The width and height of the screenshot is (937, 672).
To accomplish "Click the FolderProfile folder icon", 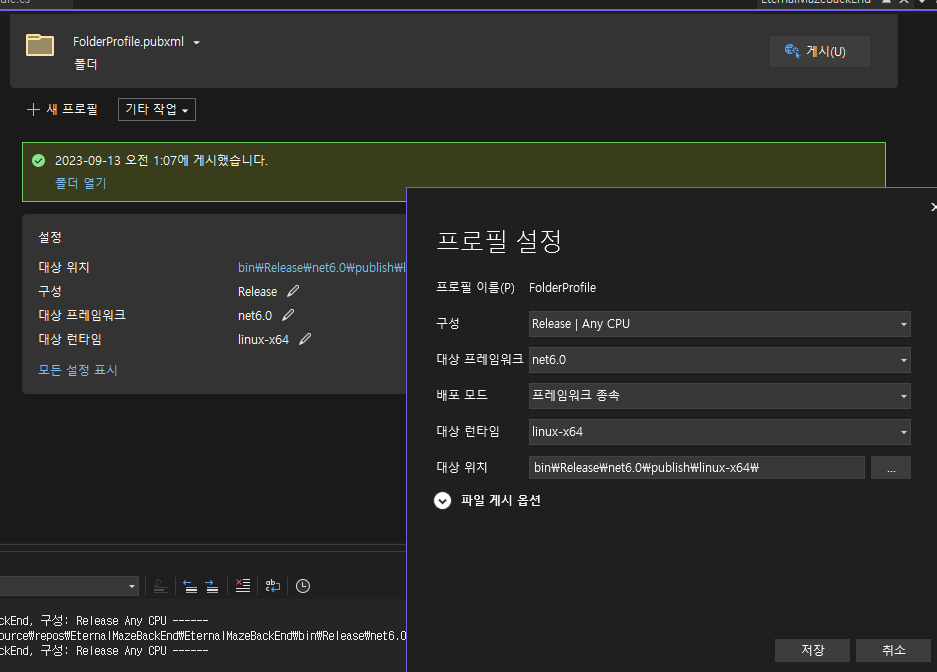I will point(40,45).
